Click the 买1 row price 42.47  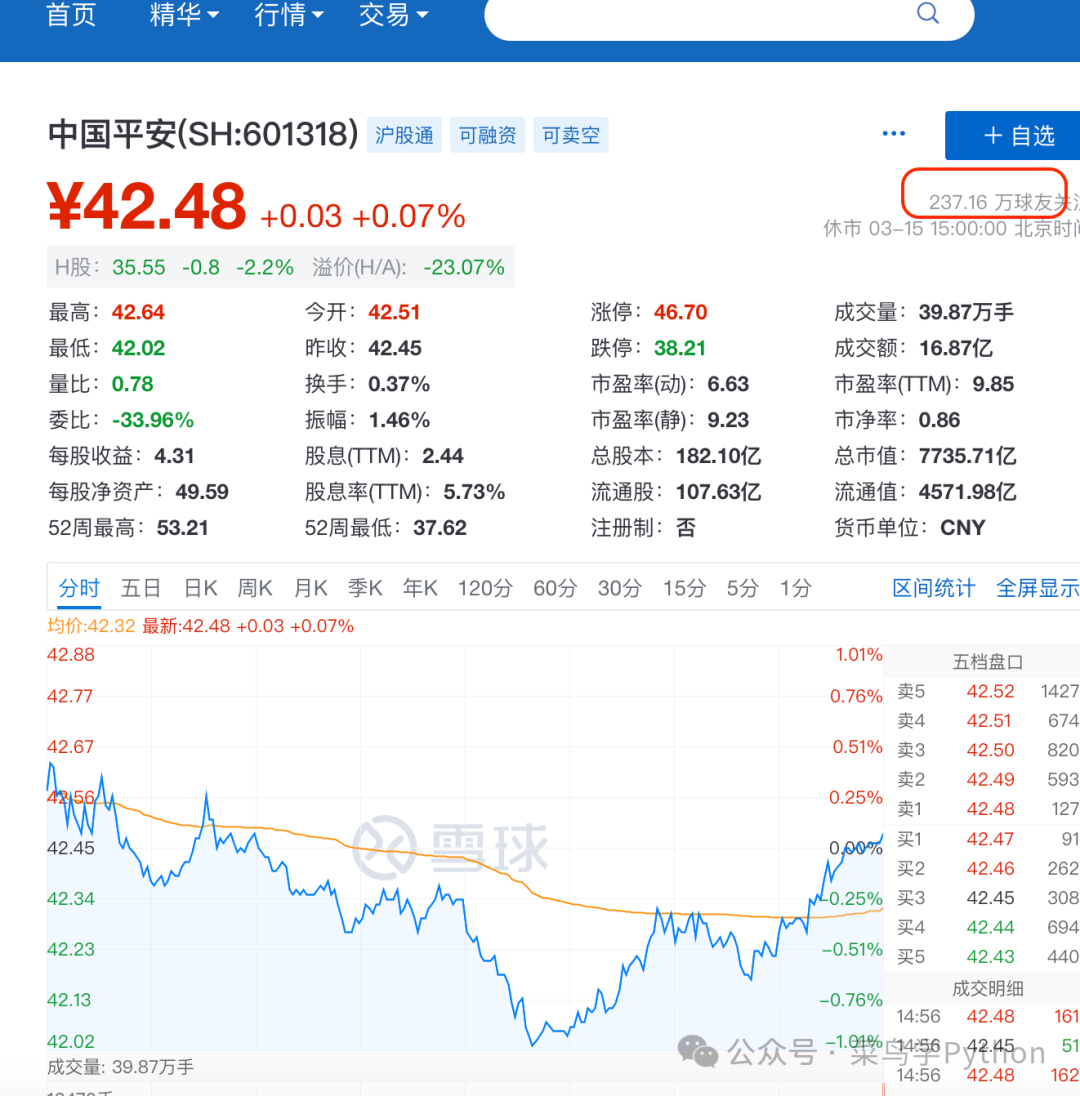click(990, 839)
